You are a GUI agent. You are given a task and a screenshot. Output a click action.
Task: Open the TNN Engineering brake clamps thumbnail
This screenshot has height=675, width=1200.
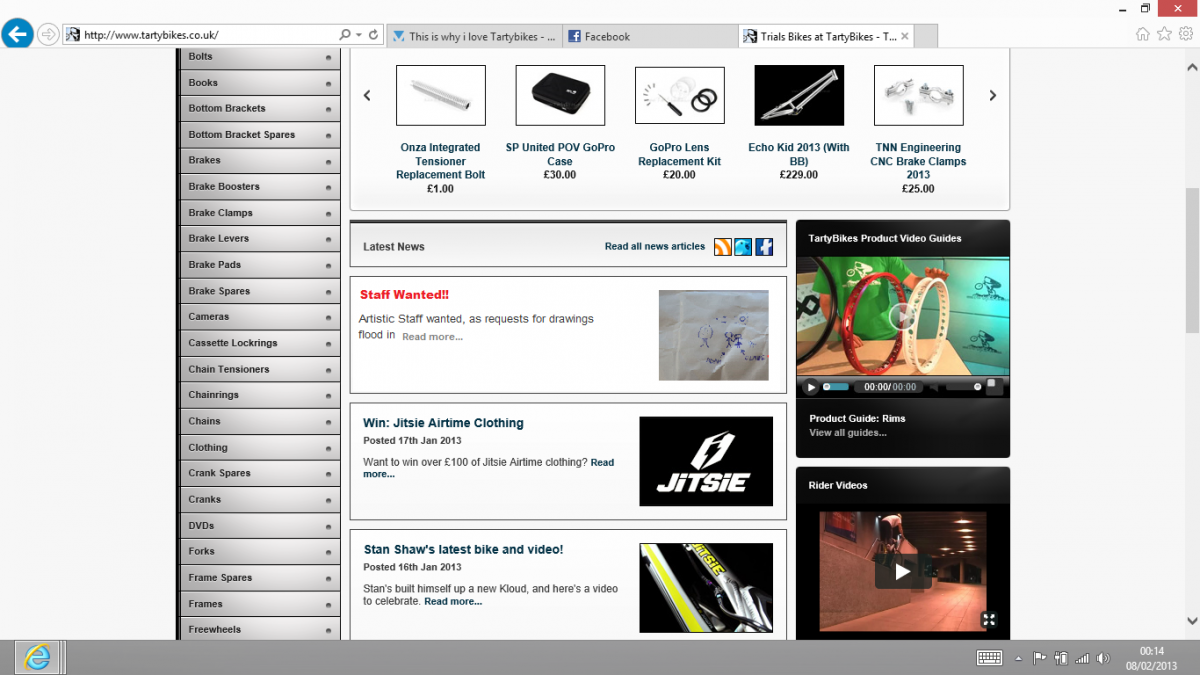click(919, 95)
